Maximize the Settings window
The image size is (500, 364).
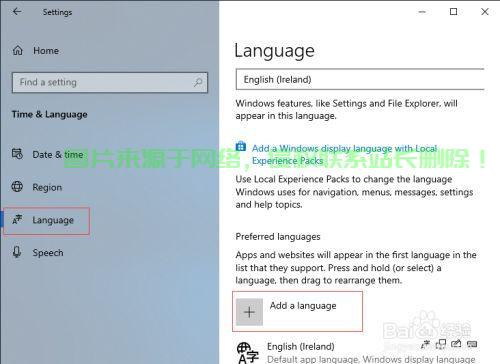pos(453,12)
